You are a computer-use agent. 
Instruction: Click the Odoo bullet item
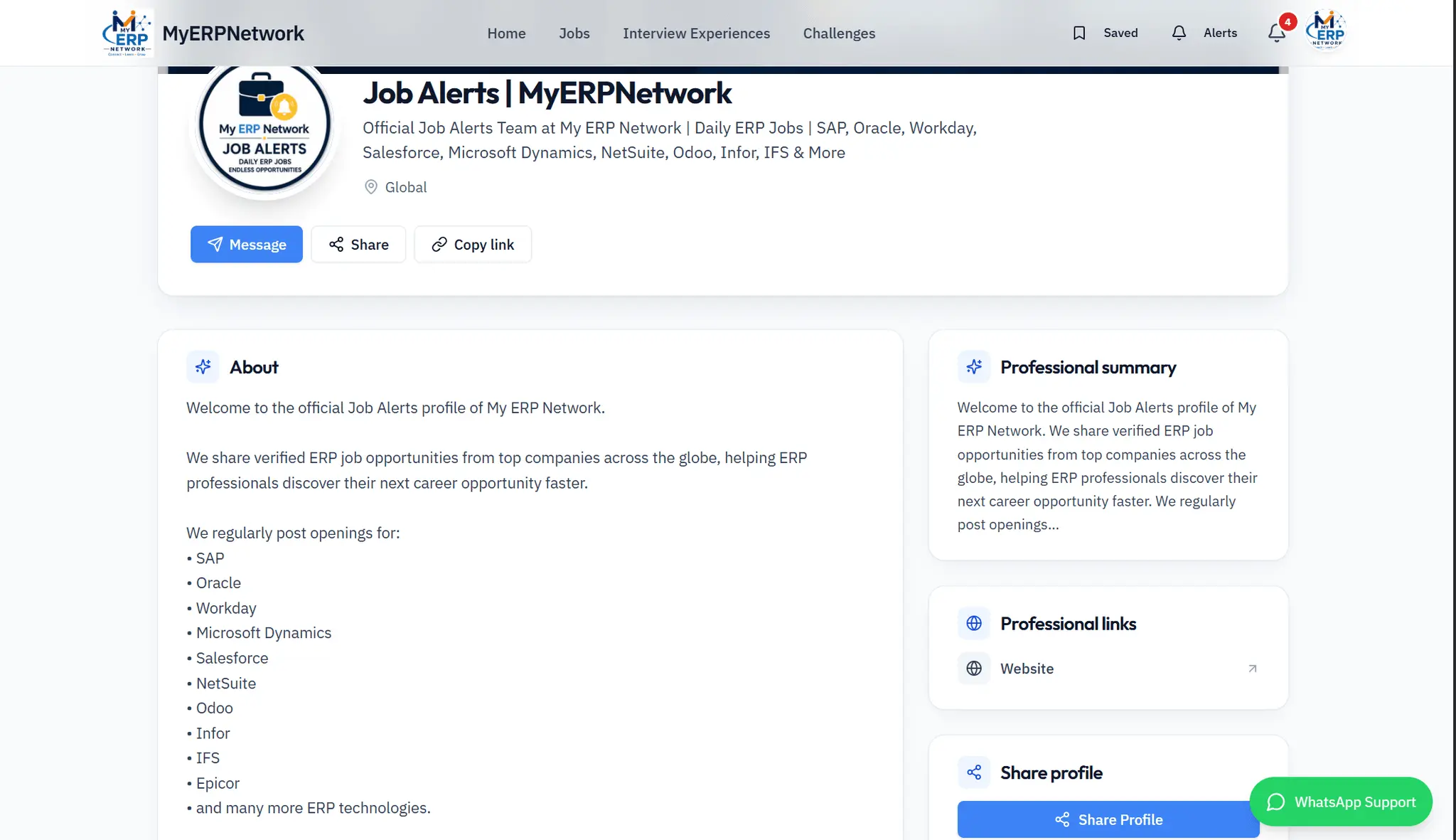[x=210, y=708]
